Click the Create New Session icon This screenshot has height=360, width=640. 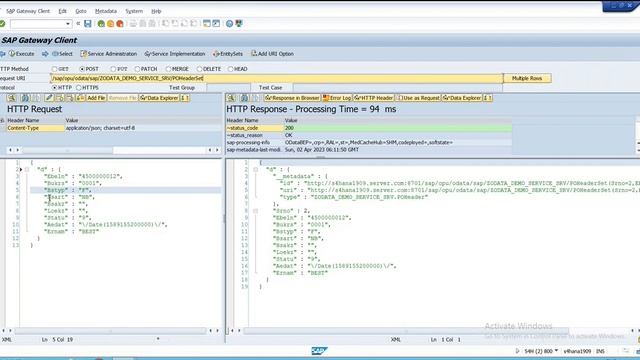pyautogui.click(x=207, y=24)
